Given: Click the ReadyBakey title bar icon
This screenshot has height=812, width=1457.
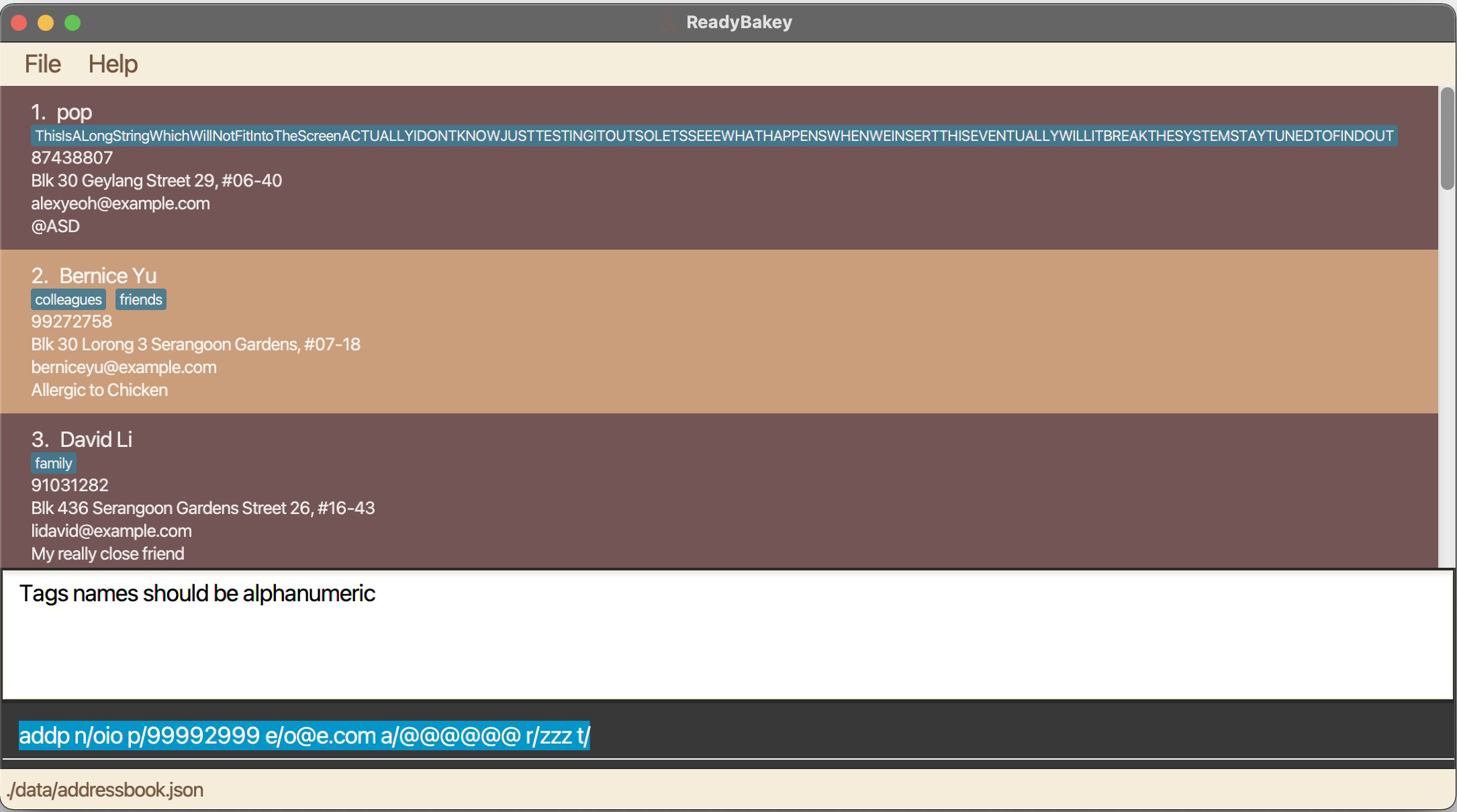Looking at the screenshot, I should tap(669, 22).
